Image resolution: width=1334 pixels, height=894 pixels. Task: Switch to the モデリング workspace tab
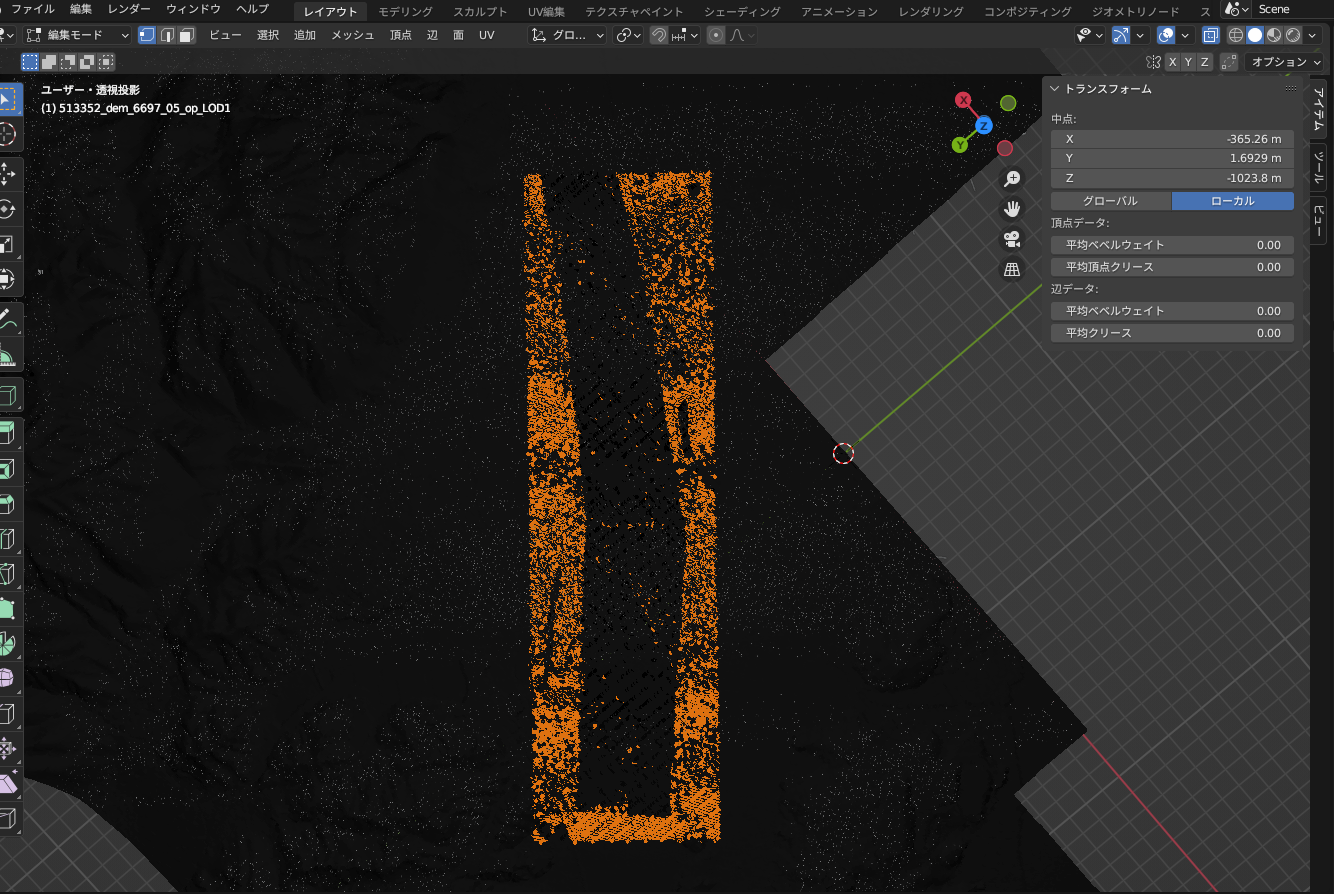click(x=405, y=11)
